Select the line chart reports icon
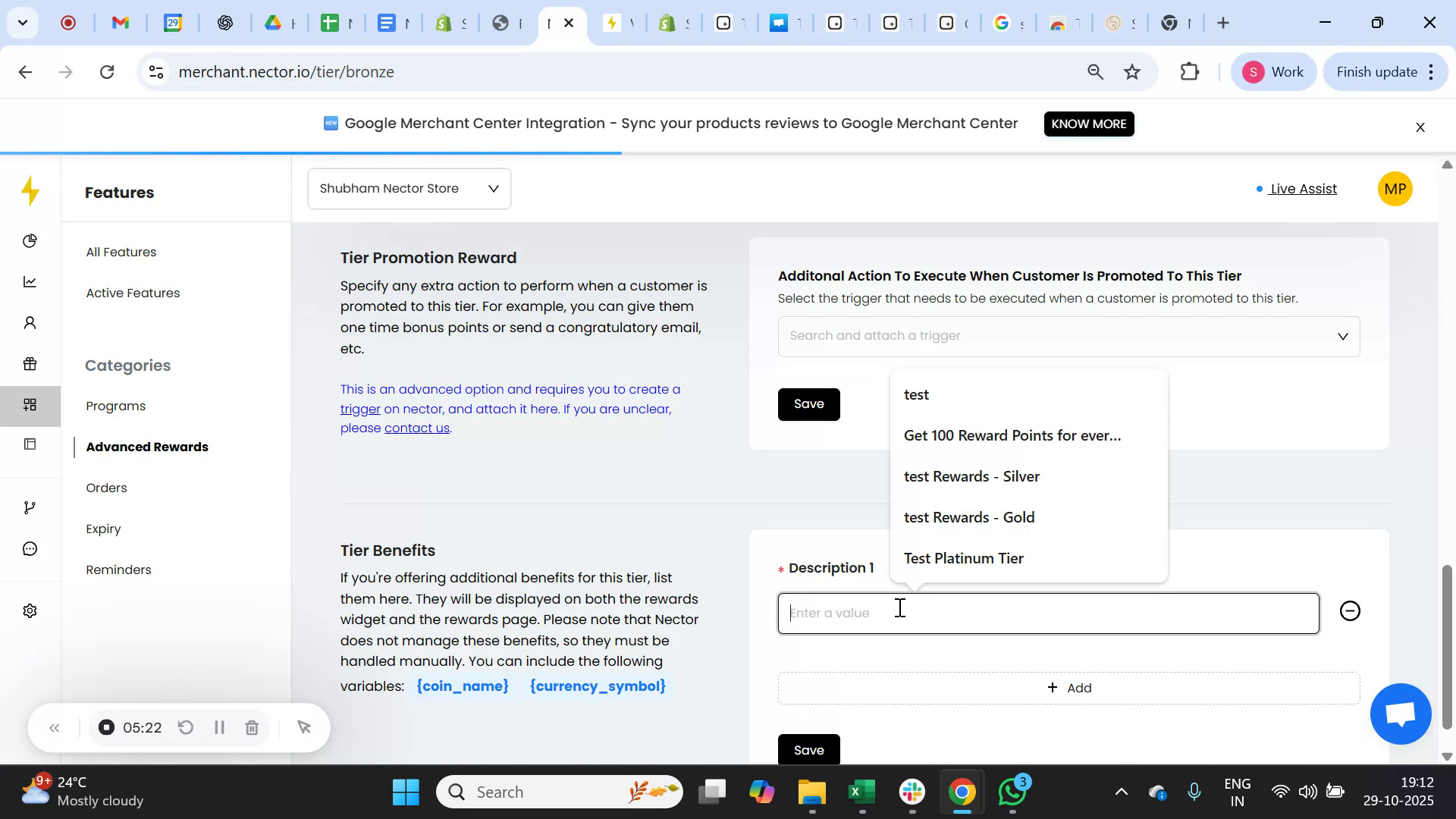Image resolution: width=1456 pixels, height=819 pixels. pyautogui.click(x=30, y=281)
